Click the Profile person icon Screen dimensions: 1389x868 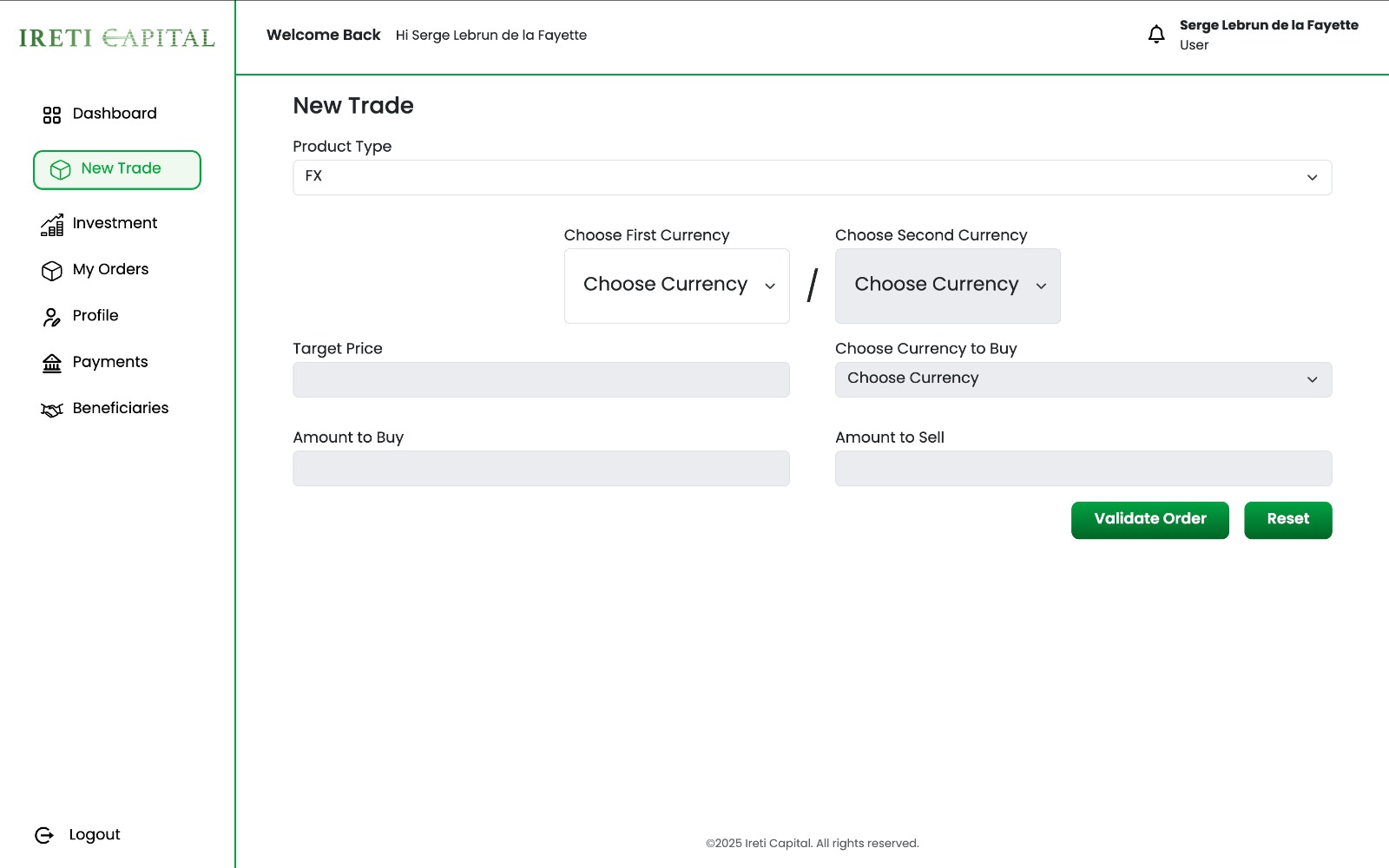[52, 317]
